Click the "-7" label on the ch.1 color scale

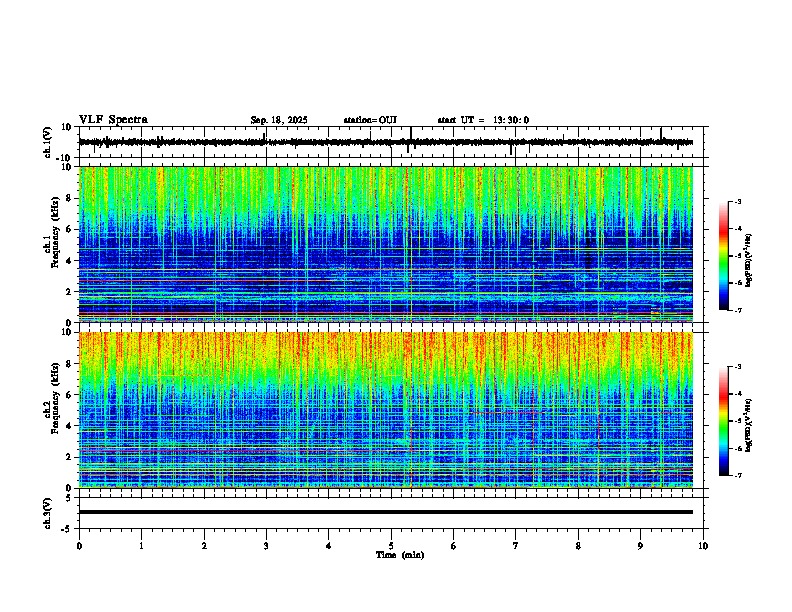[738, 310]
